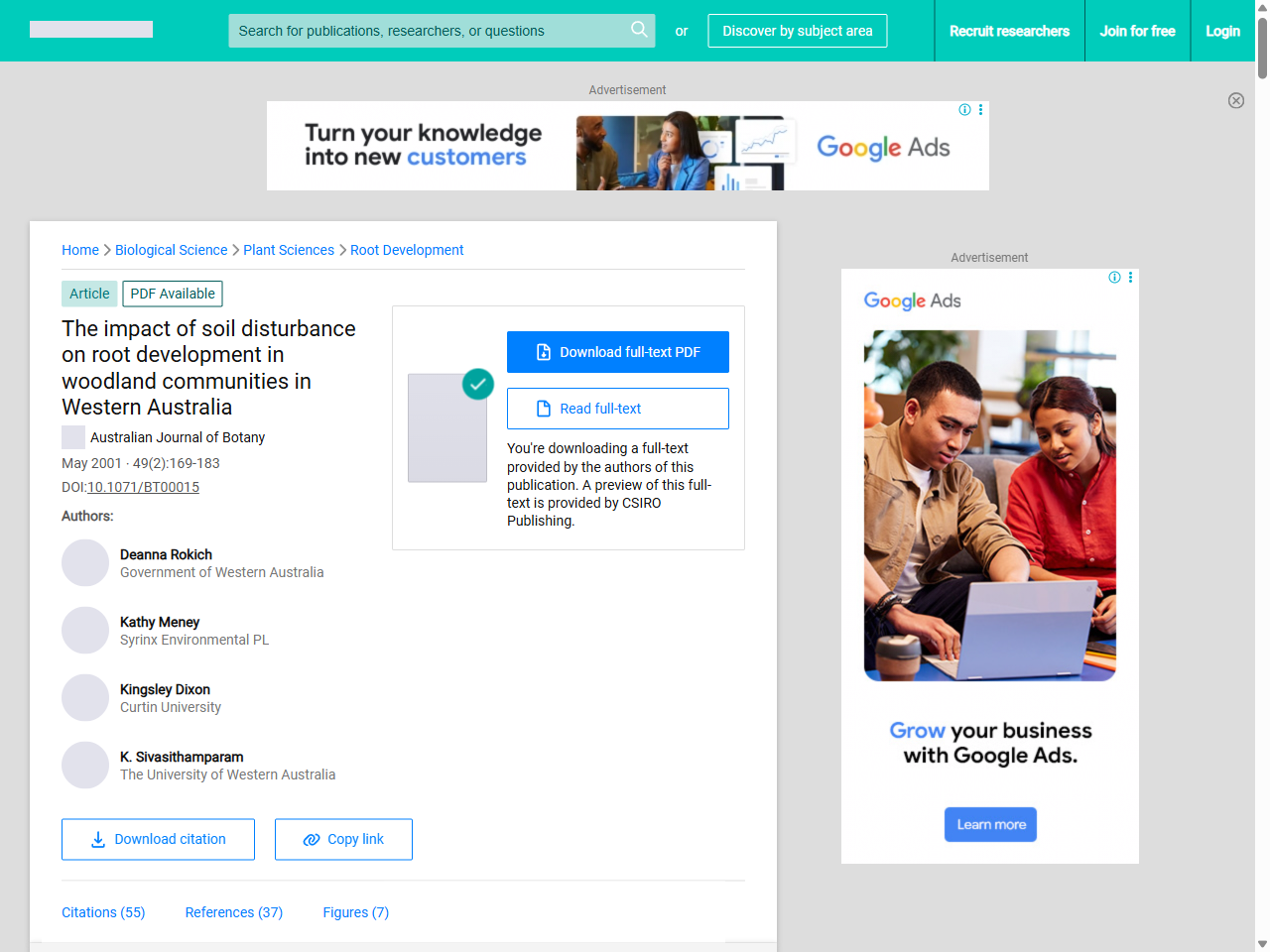Click Deanna Rokich's avatar
This screenshot has width=1270, height=952.
85,563
